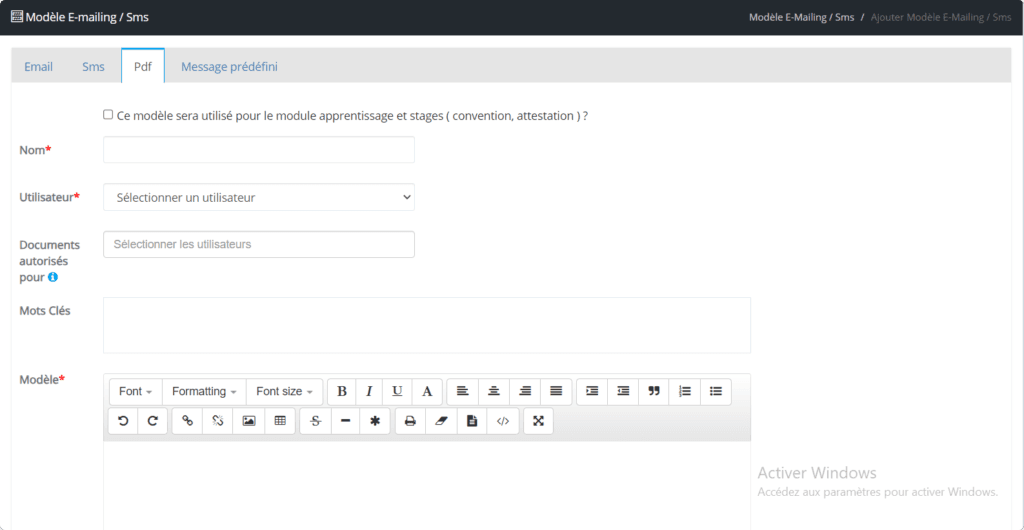Insert a bulleted list
Image resolution: width=1024 pixels, height=530 pixels.
click(x=716, y=392)
